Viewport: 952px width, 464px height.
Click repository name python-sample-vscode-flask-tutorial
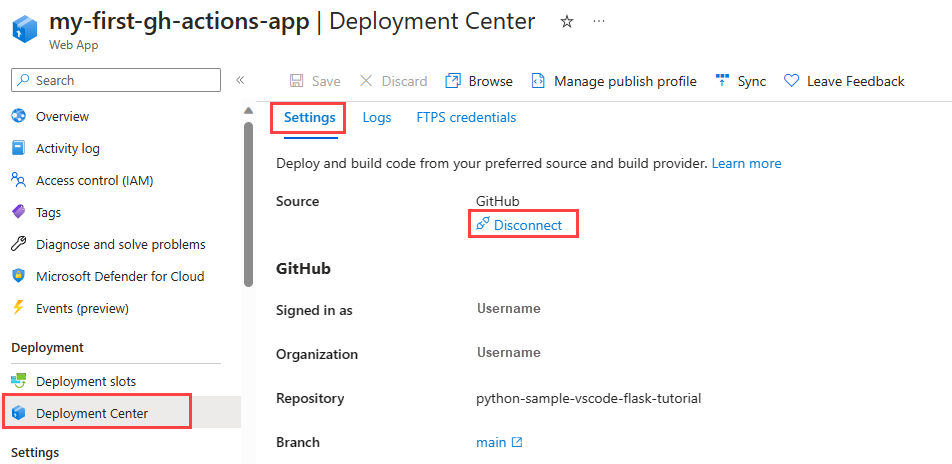589,399
